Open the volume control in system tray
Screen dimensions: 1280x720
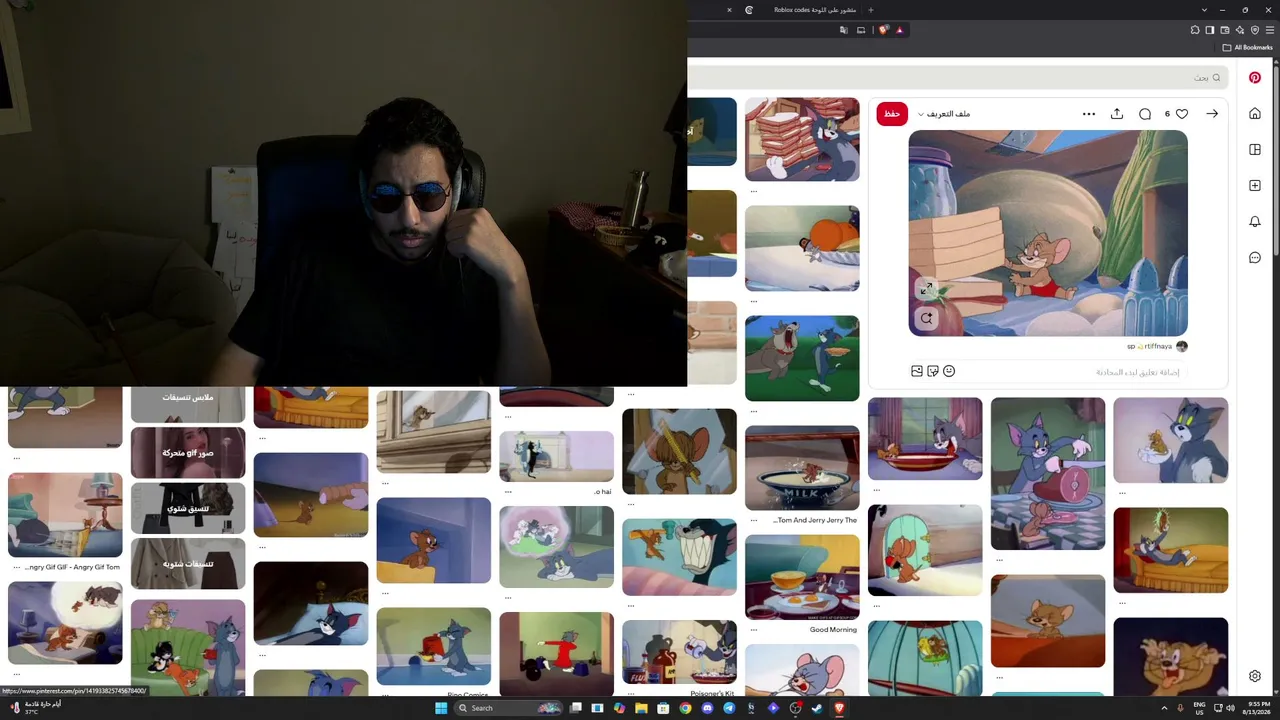1230,708
